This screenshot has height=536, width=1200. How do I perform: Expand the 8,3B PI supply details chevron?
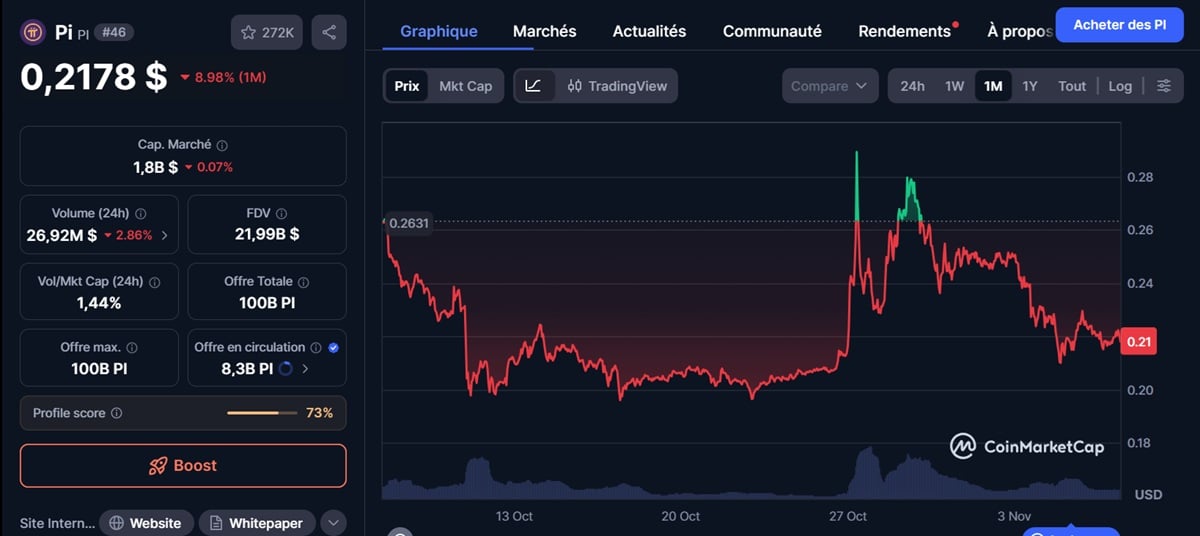point(305,368)
